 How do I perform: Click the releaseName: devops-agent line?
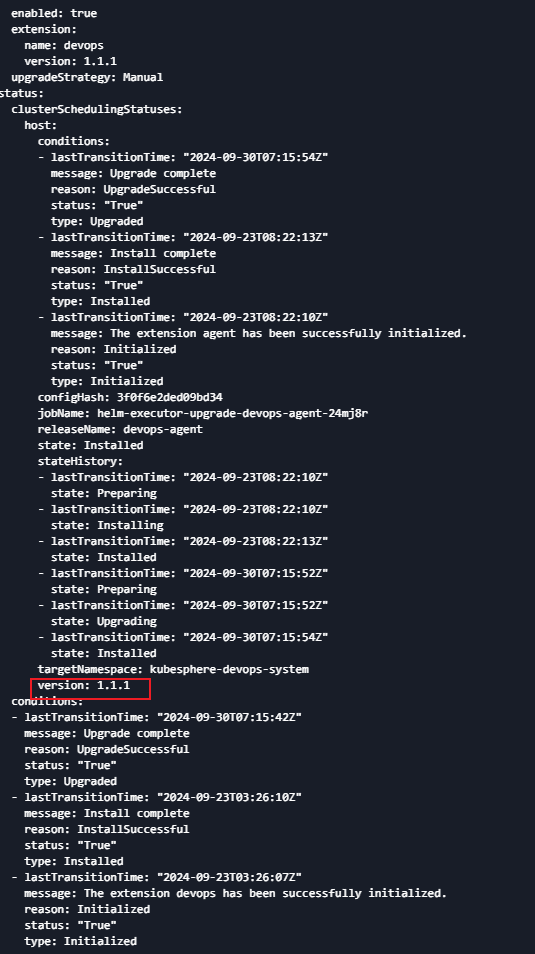click(120, 429)
